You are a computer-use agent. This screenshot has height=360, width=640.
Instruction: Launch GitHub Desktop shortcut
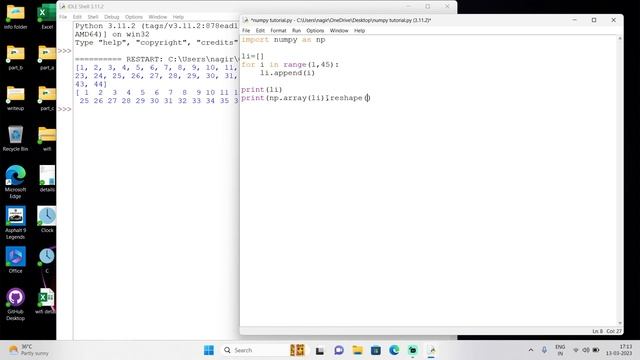click(16, 304)
